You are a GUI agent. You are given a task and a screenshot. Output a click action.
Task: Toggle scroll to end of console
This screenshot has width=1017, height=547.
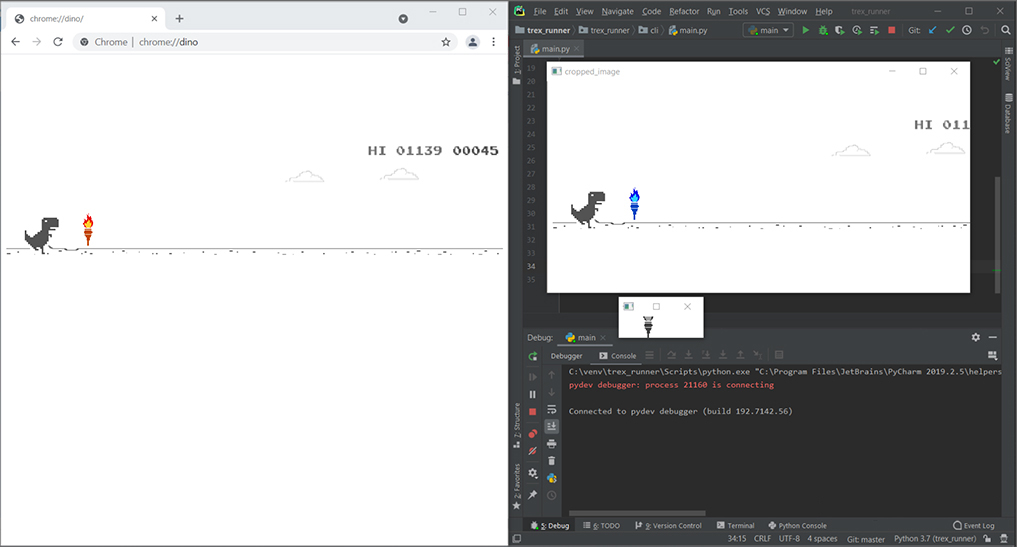click(551, 426)
